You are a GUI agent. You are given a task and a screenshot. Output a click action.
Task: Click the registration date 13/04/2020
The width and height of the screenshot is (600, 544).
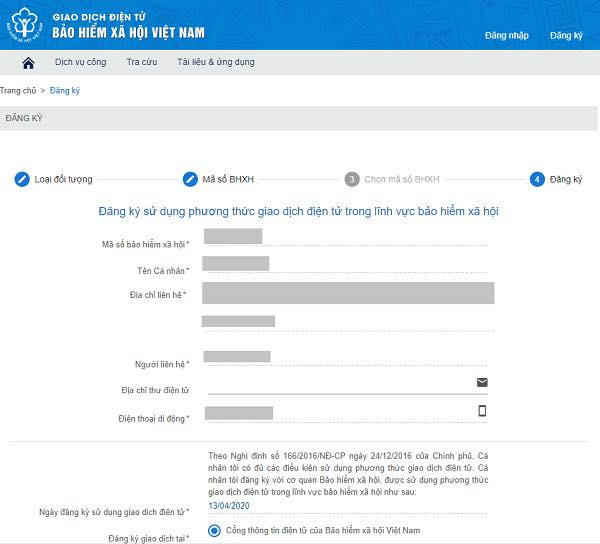tap(229, 506)
